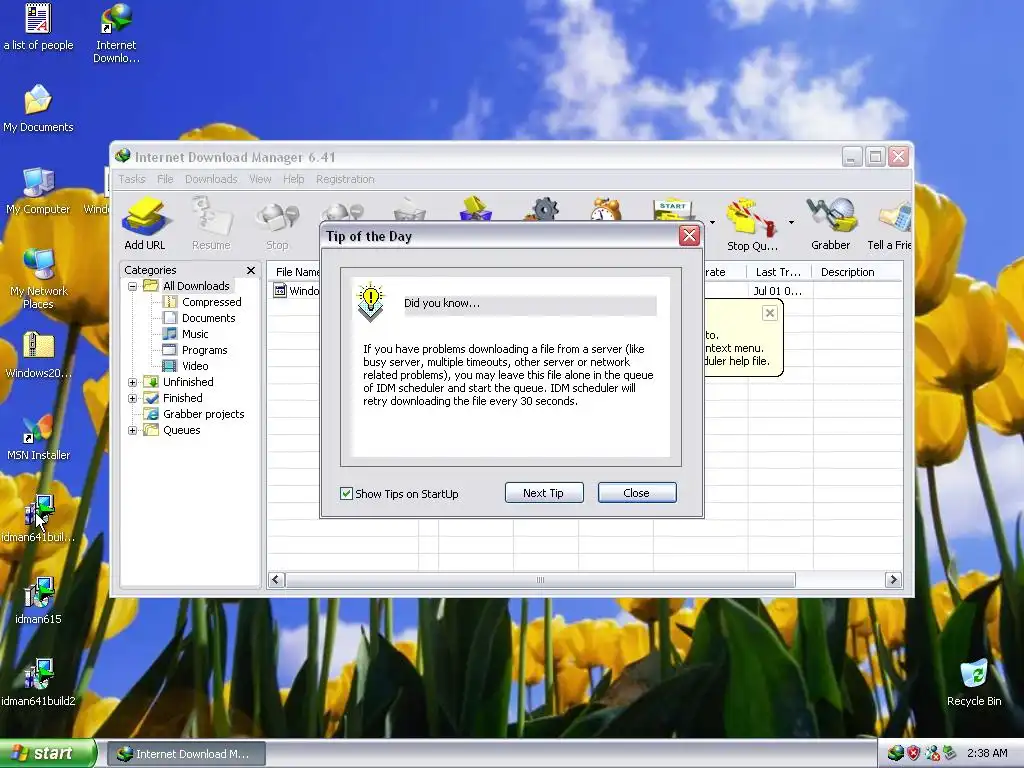The image size is (1024, 768).
Task: Expand the Queues tree node
Action: click(133, 430)
